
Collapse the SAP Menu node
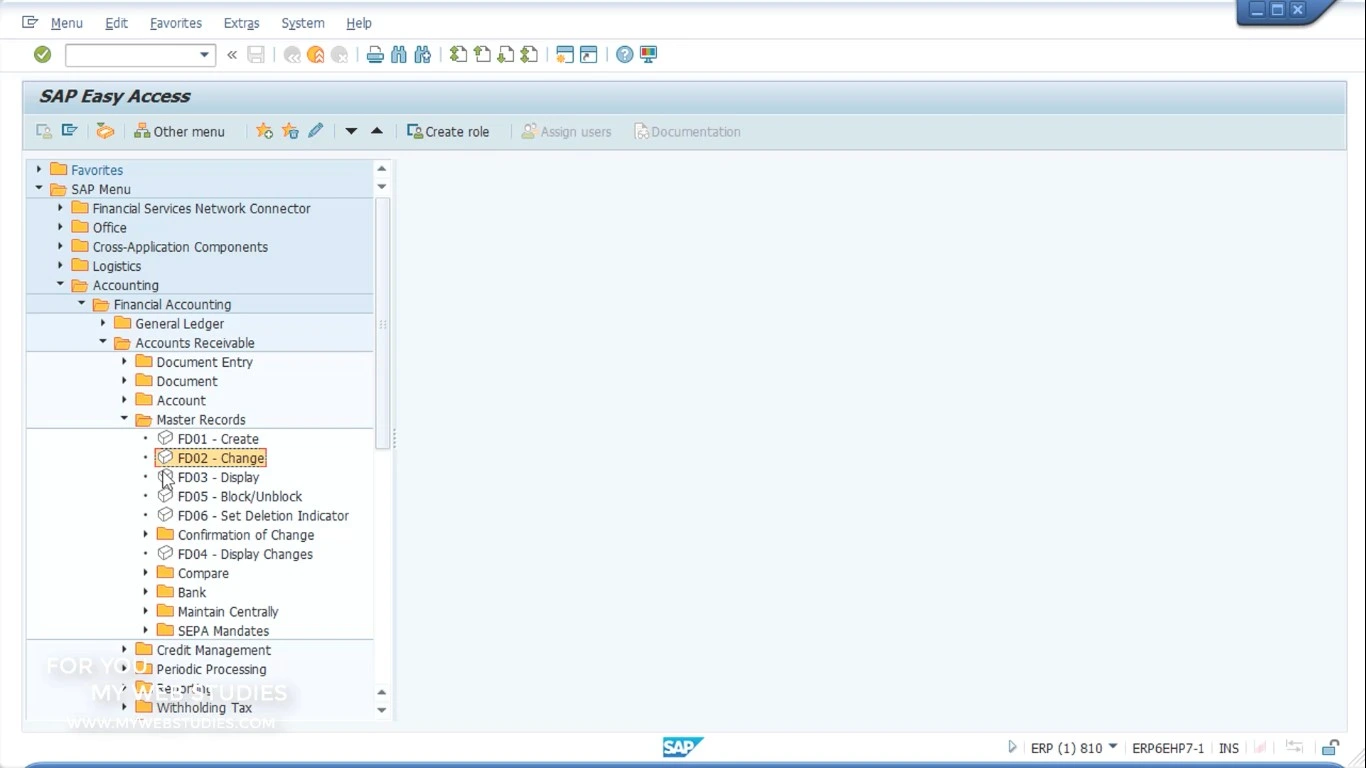[x=39, y=188]
